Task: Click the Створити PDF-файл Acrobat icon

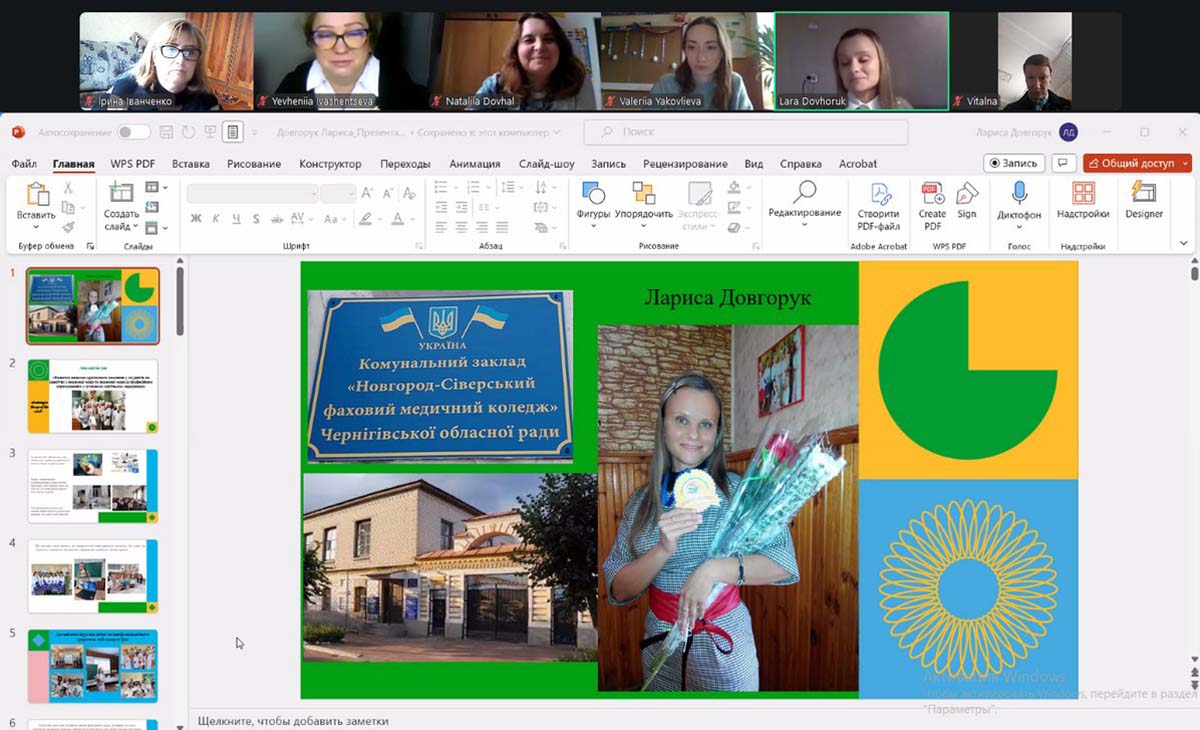Action: pos(879,194)
